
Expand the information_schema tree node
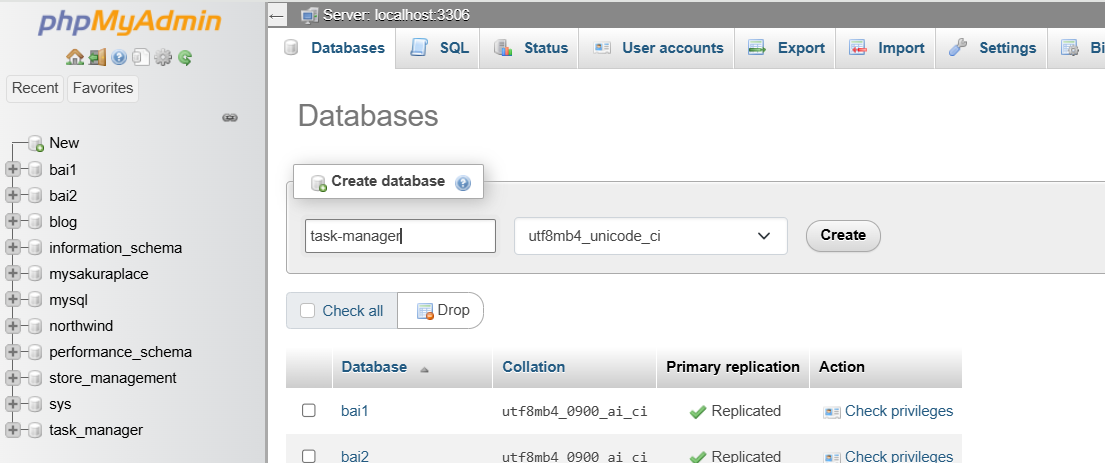[13, 248]
